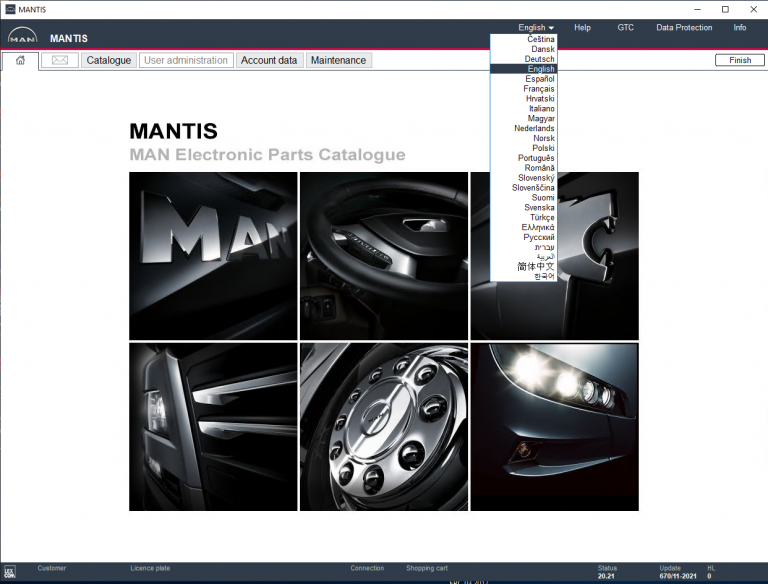Image resolution: width=768 pixels, height=584 pixels.
Task: Select Português language
Action: (524, 158)
